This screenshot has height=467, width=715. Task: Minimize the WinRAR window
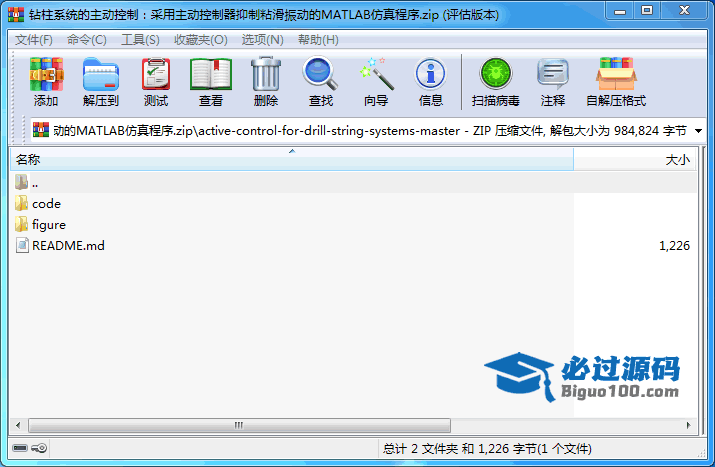[x=620, y=11]
